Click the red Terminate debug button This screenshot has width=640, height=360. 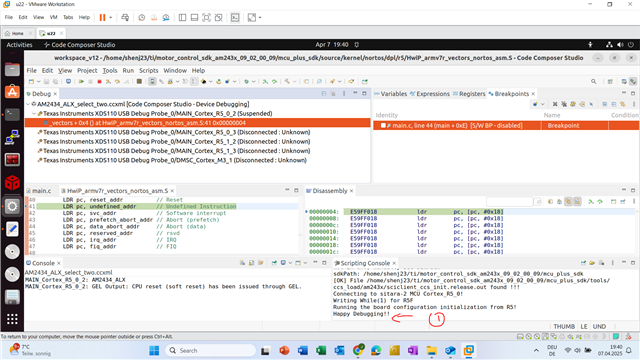[x=99, y=81]
